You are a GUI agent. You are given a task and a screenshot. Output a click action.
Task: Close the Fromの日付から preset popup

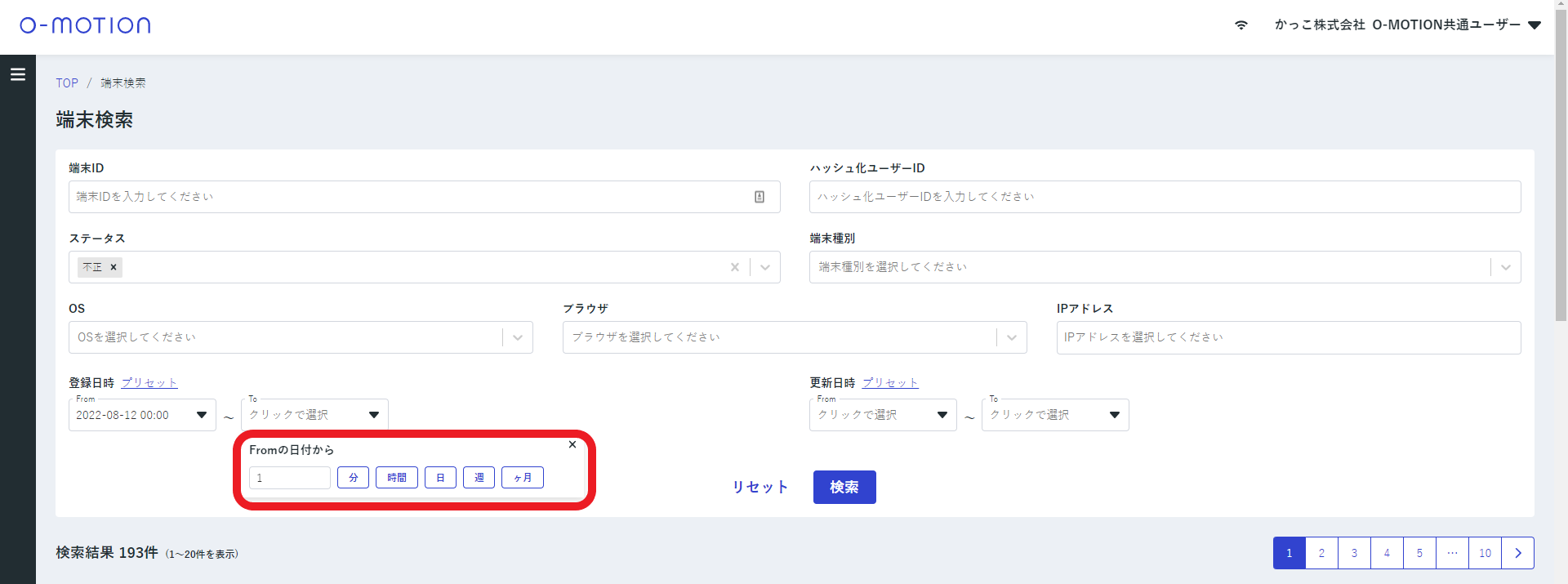click(572, 444)
